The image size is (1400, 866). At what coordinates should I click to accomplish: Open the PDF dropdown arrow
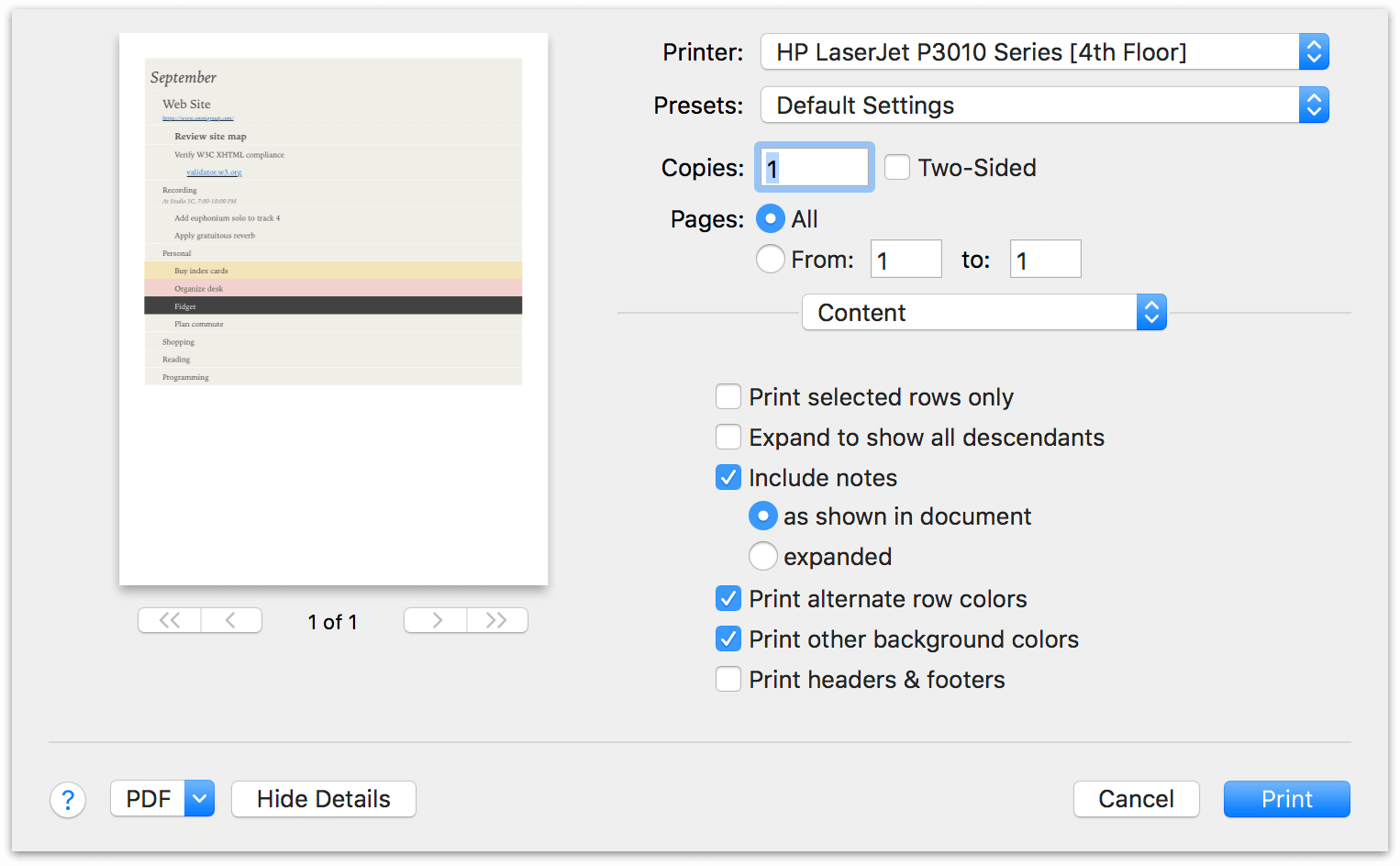click(199, 799)
